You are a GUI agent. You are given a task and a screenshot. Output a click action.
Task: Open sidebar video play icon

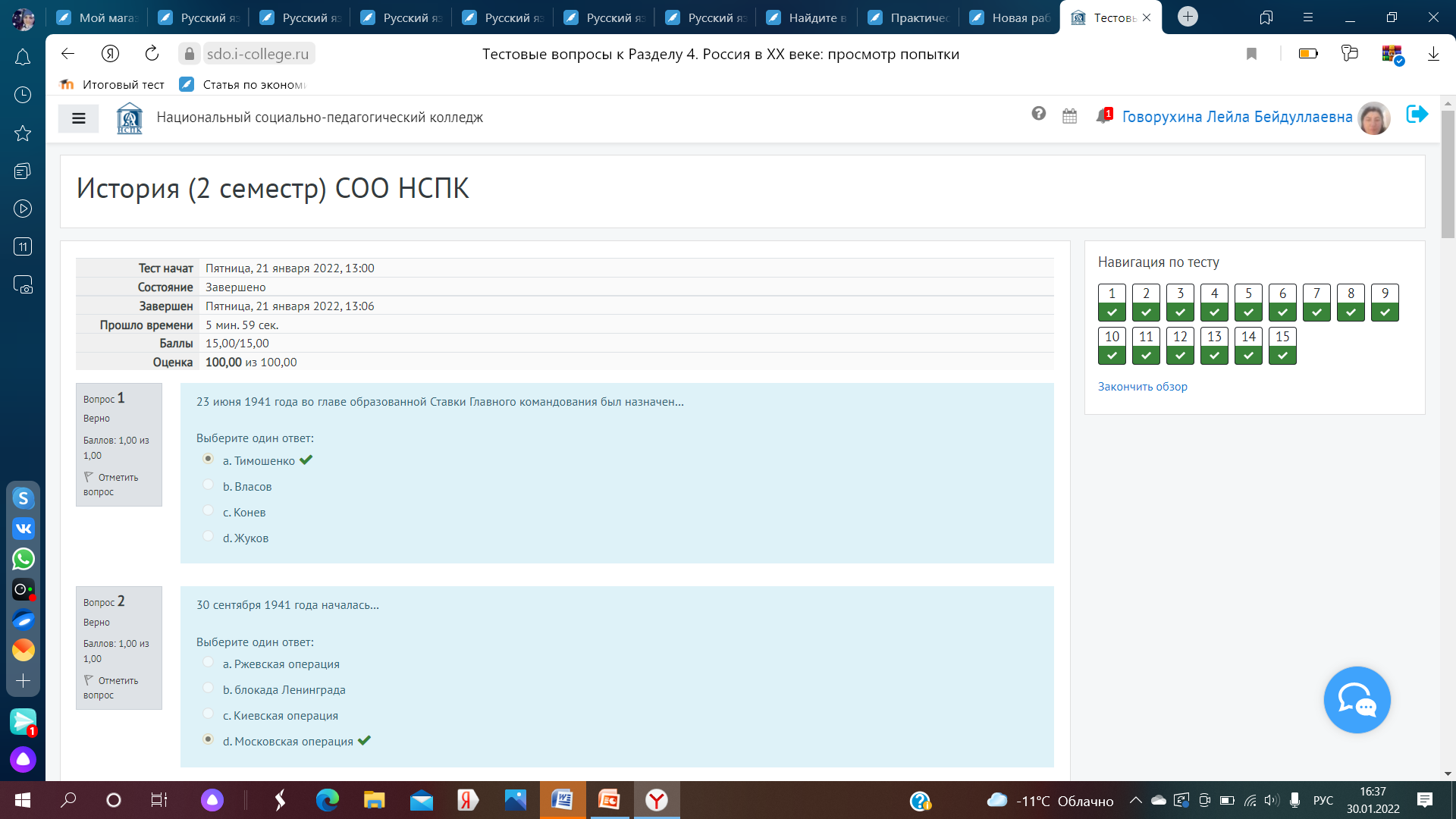pyautogui.click(x=23, y=209)
